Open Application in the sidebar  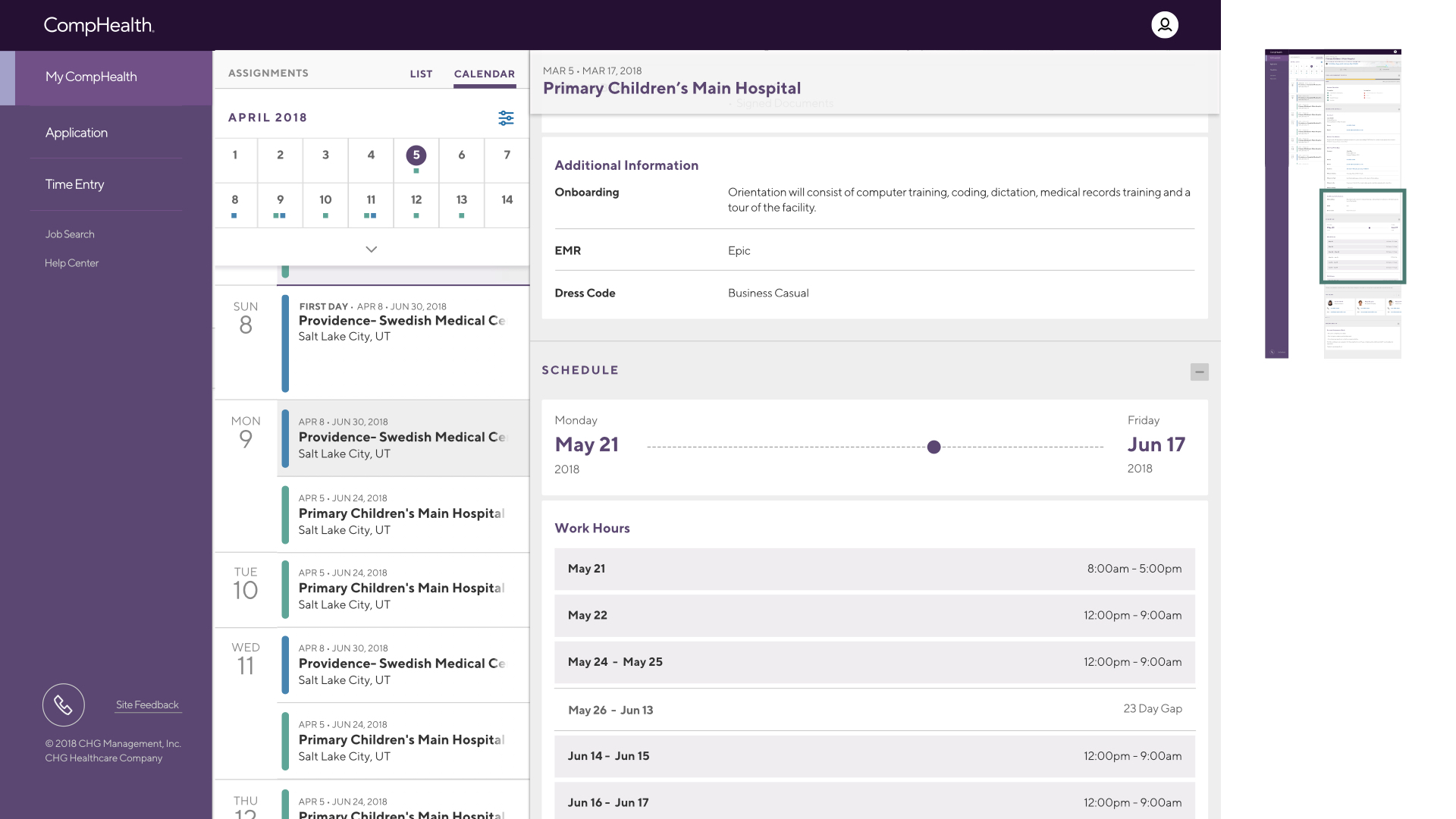[77, 133]
